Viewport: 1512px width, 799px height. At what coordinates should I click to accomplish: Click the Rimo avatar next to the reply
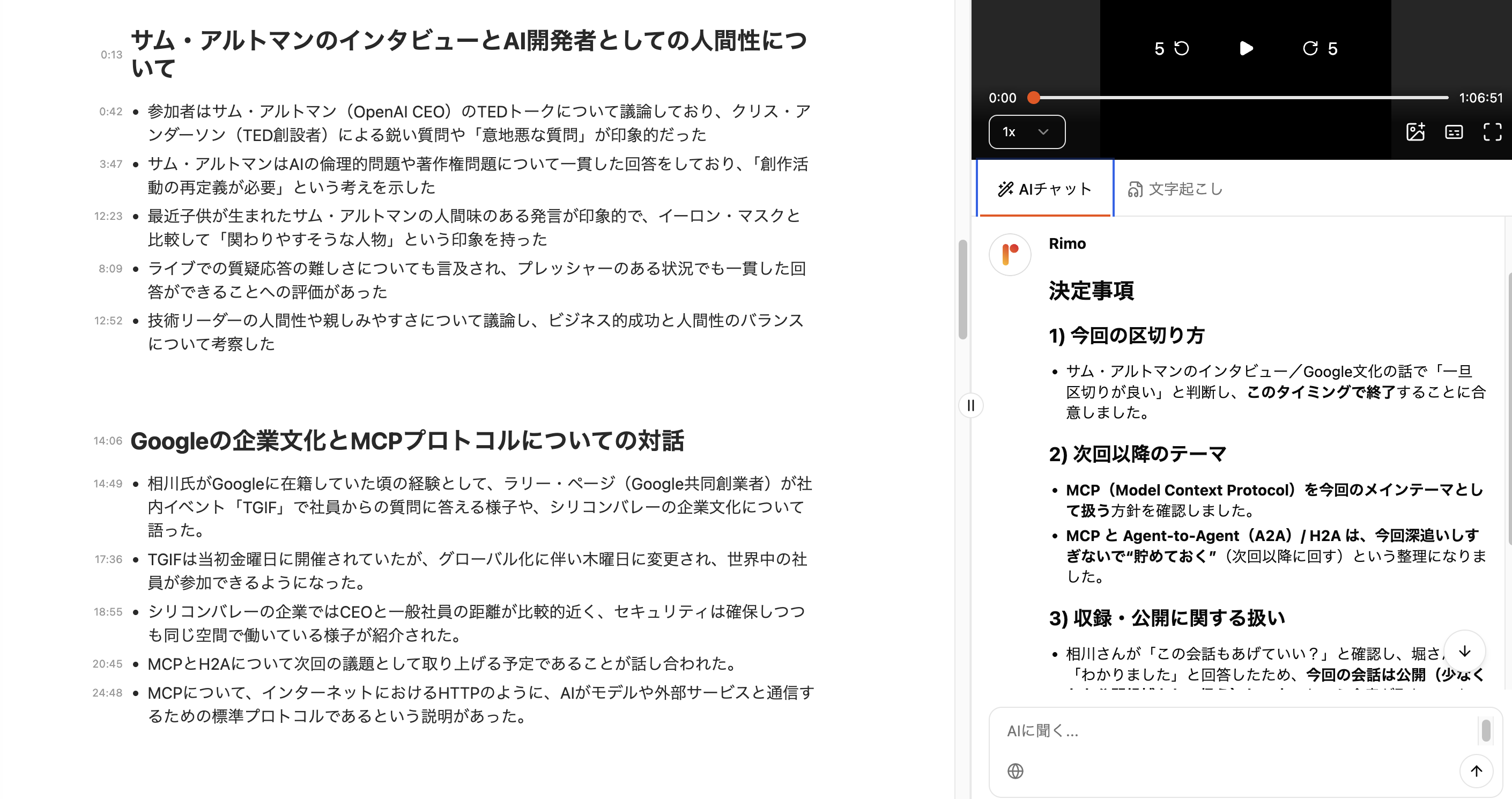(x=1010, y=255)
